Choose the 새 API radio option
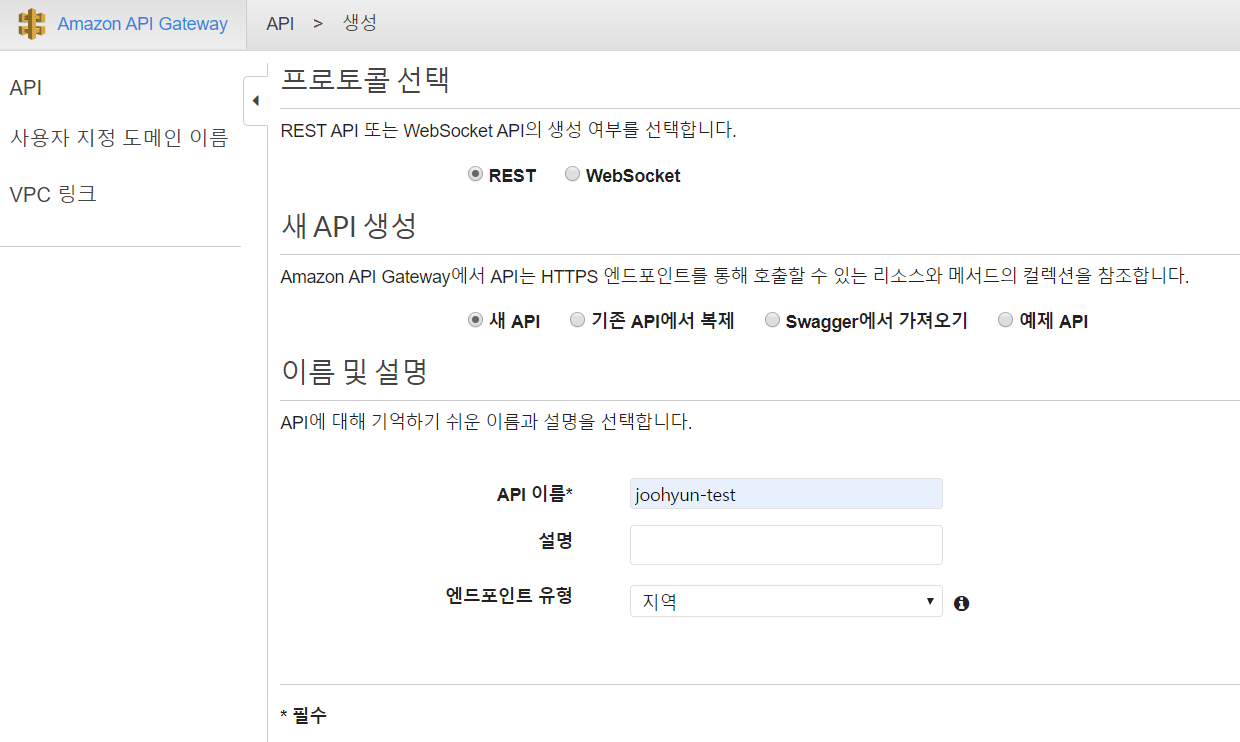This screenshot has width=1240, height=742. click(475, 320)
